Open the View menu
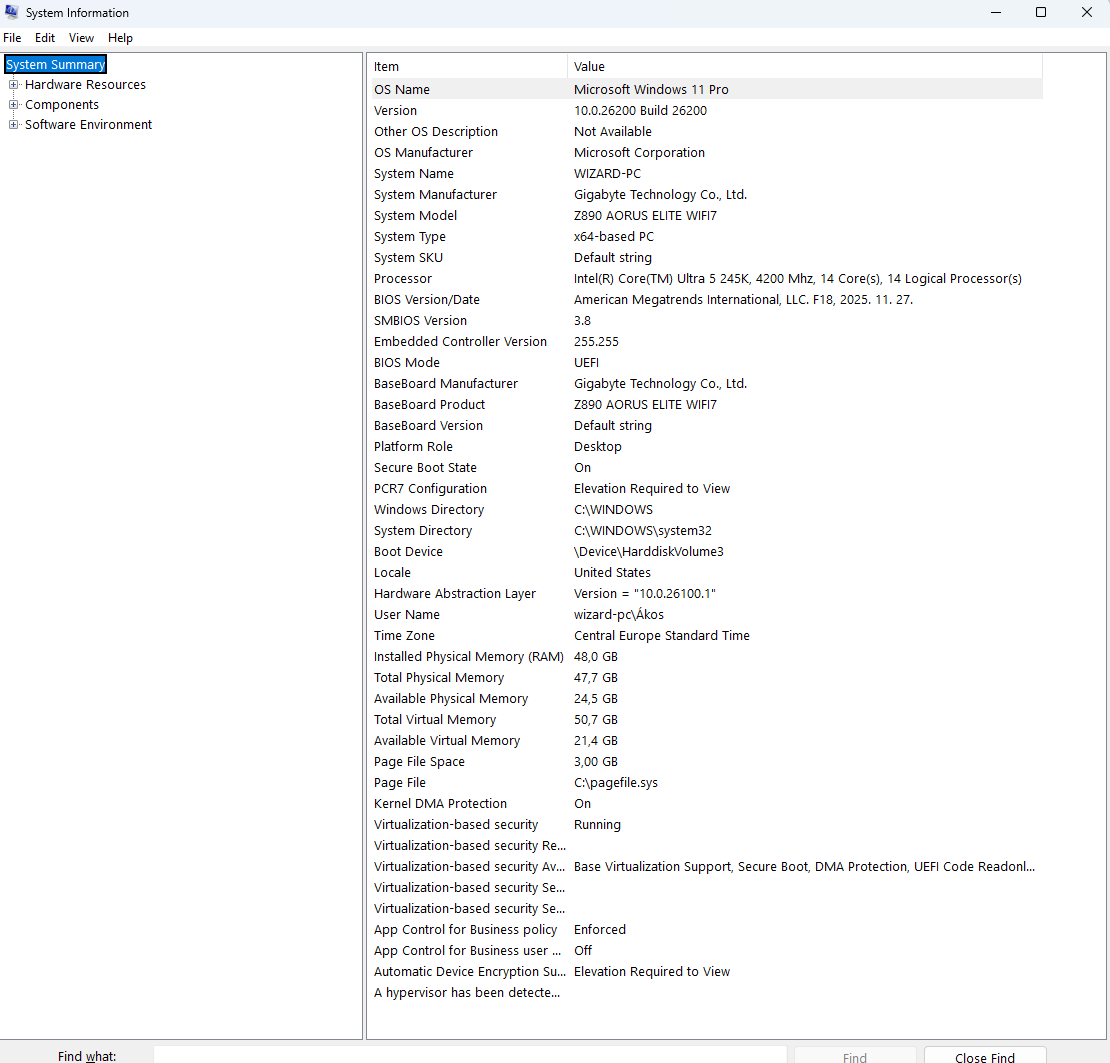Screen dimensions: 1110x1063 coord(81,38)
